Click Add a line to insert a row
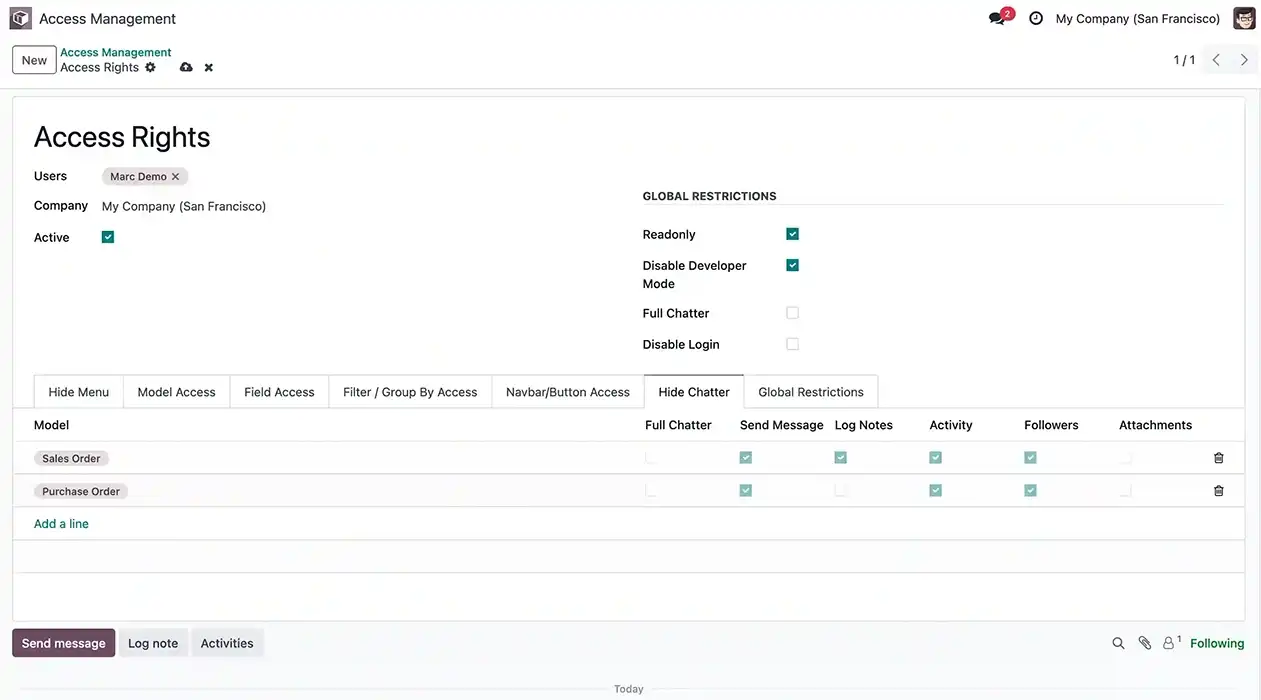This screenshot has width=1261, height=700. click(x=61, y=523)
